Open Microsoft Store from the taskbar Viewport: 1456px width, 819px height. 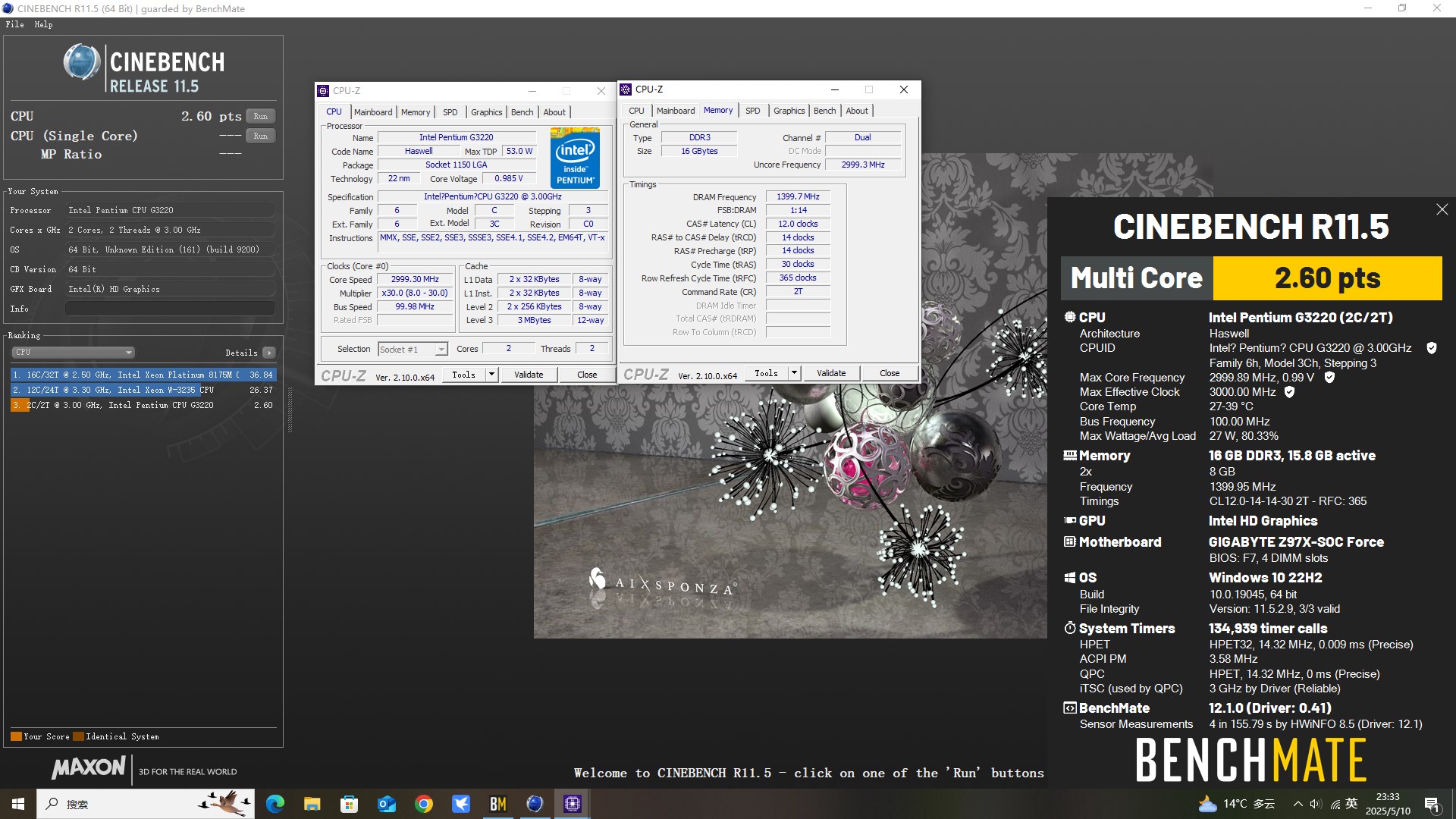pos(349,804)
